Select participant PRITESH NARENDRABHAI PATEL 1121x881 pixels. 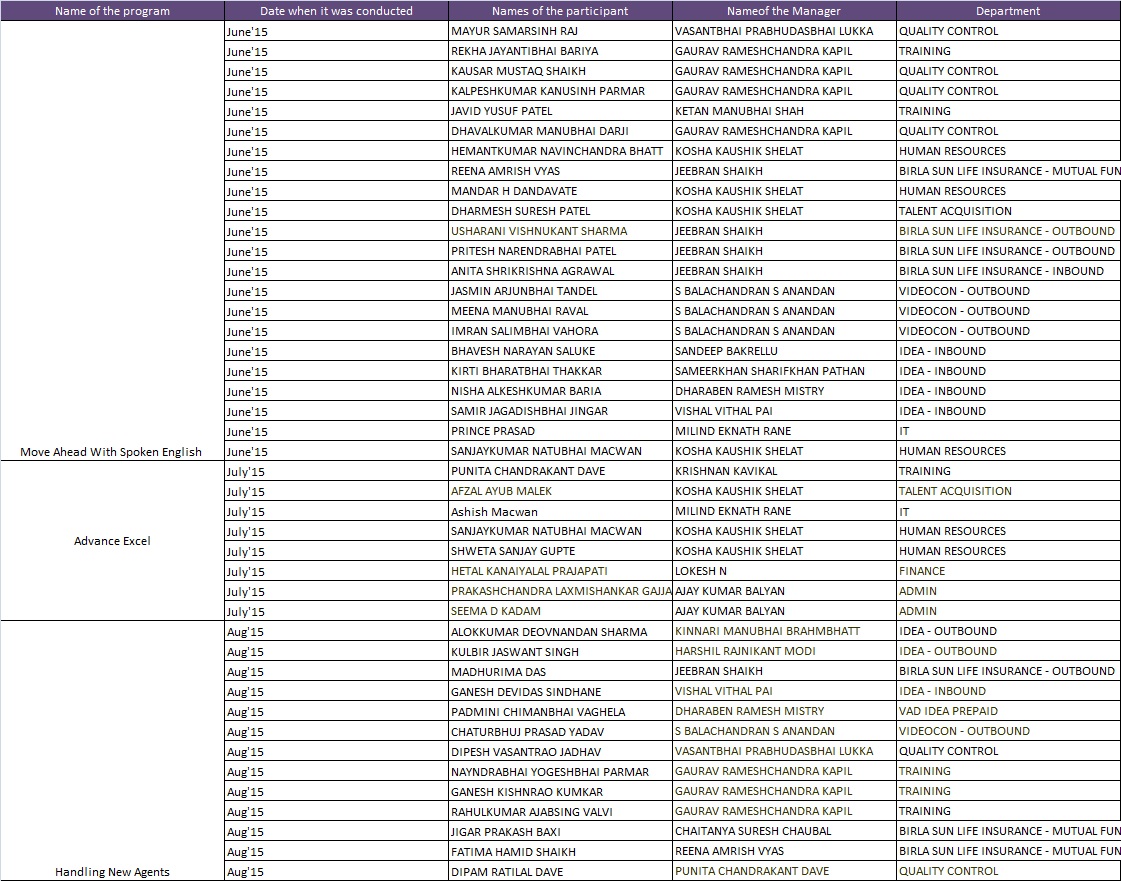[x=560, y=251]
